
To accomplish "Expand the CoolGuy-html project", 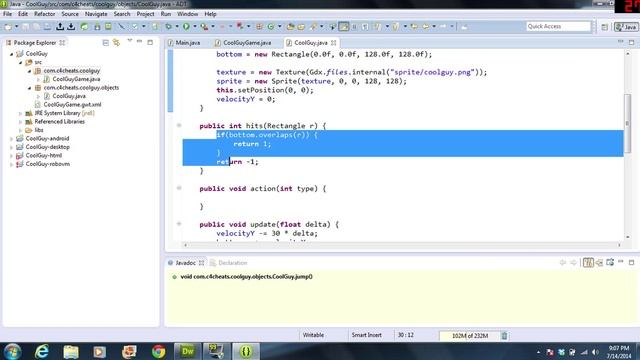I will [x=12, y=156].
